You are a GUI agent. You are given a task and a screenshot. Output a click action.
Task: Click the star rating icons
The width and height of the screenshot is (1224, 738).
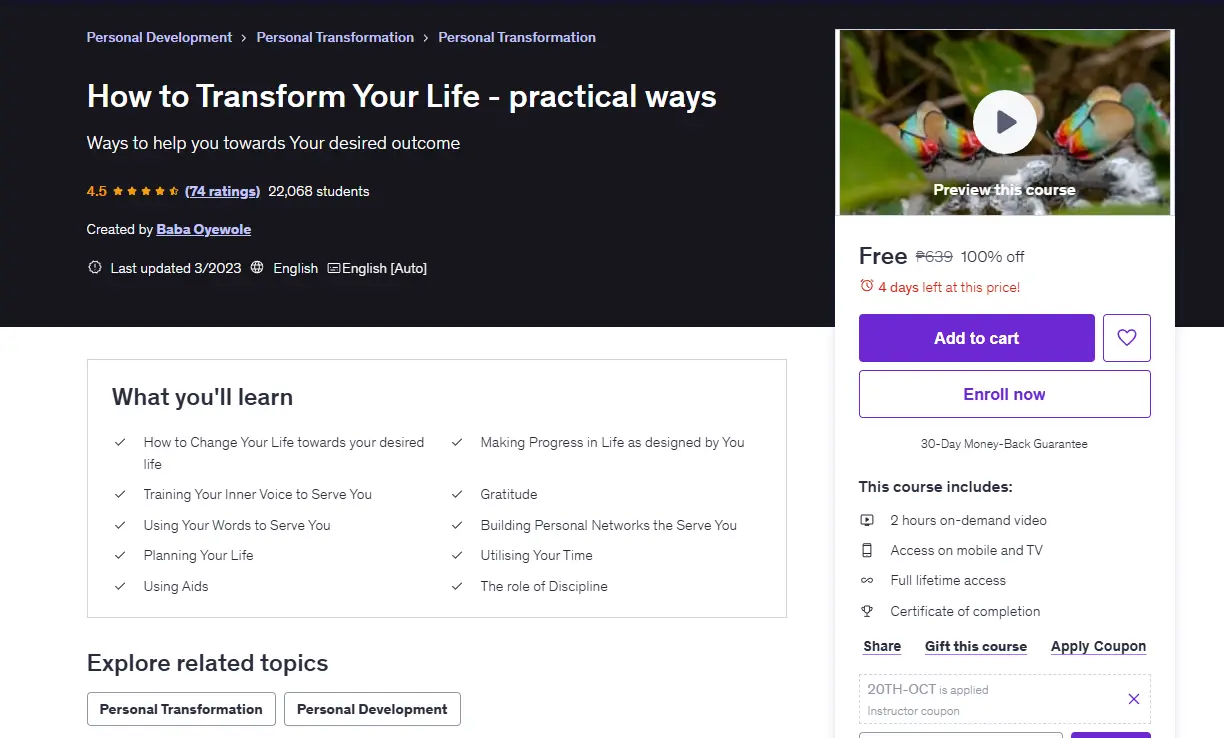click(145, 191)
